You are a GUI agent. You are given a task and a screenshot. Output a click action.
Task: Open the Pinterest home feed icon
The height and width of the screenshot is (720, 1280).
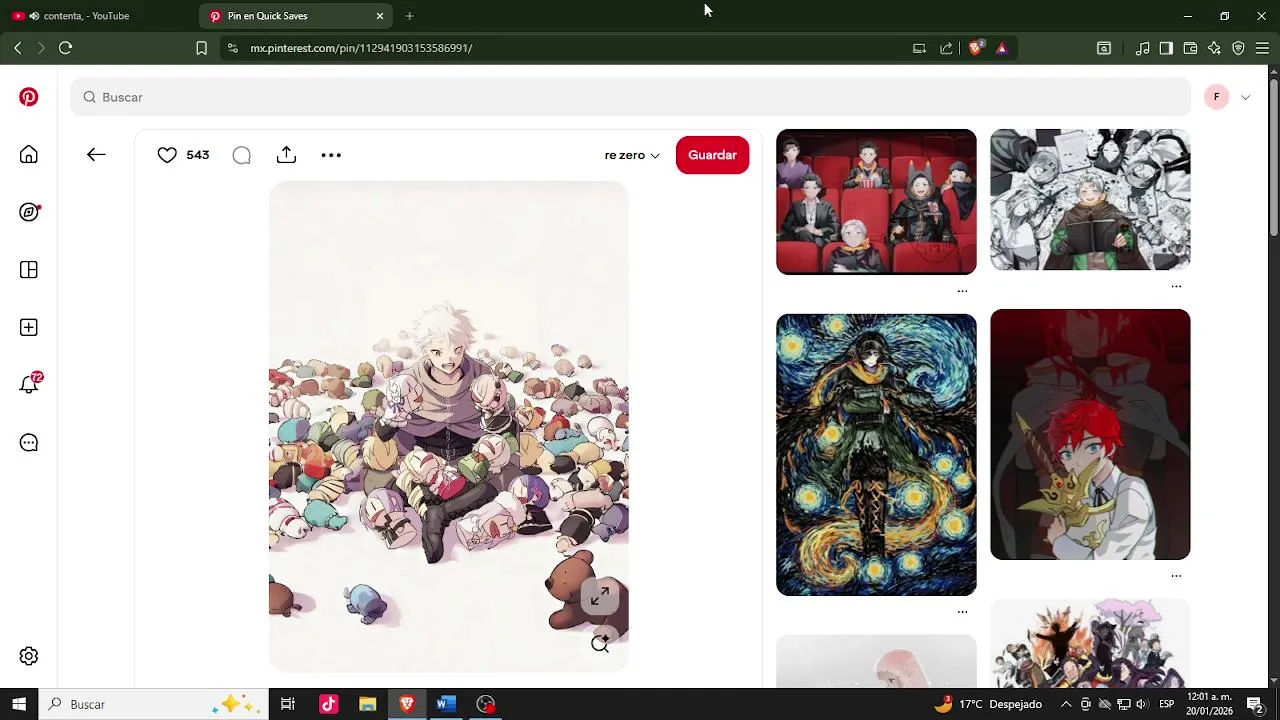(x=29, y=154)
